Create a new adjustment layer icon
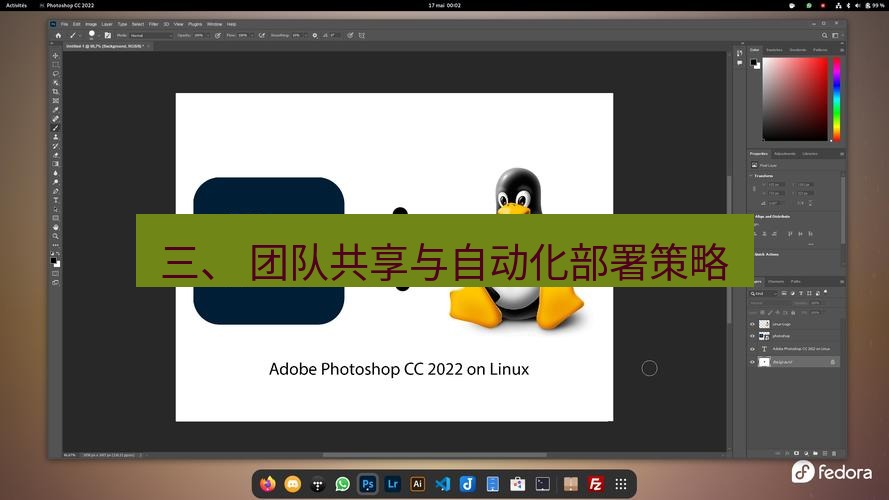The height and width of the screenshot is (500, 889). (x=806, y=454)
